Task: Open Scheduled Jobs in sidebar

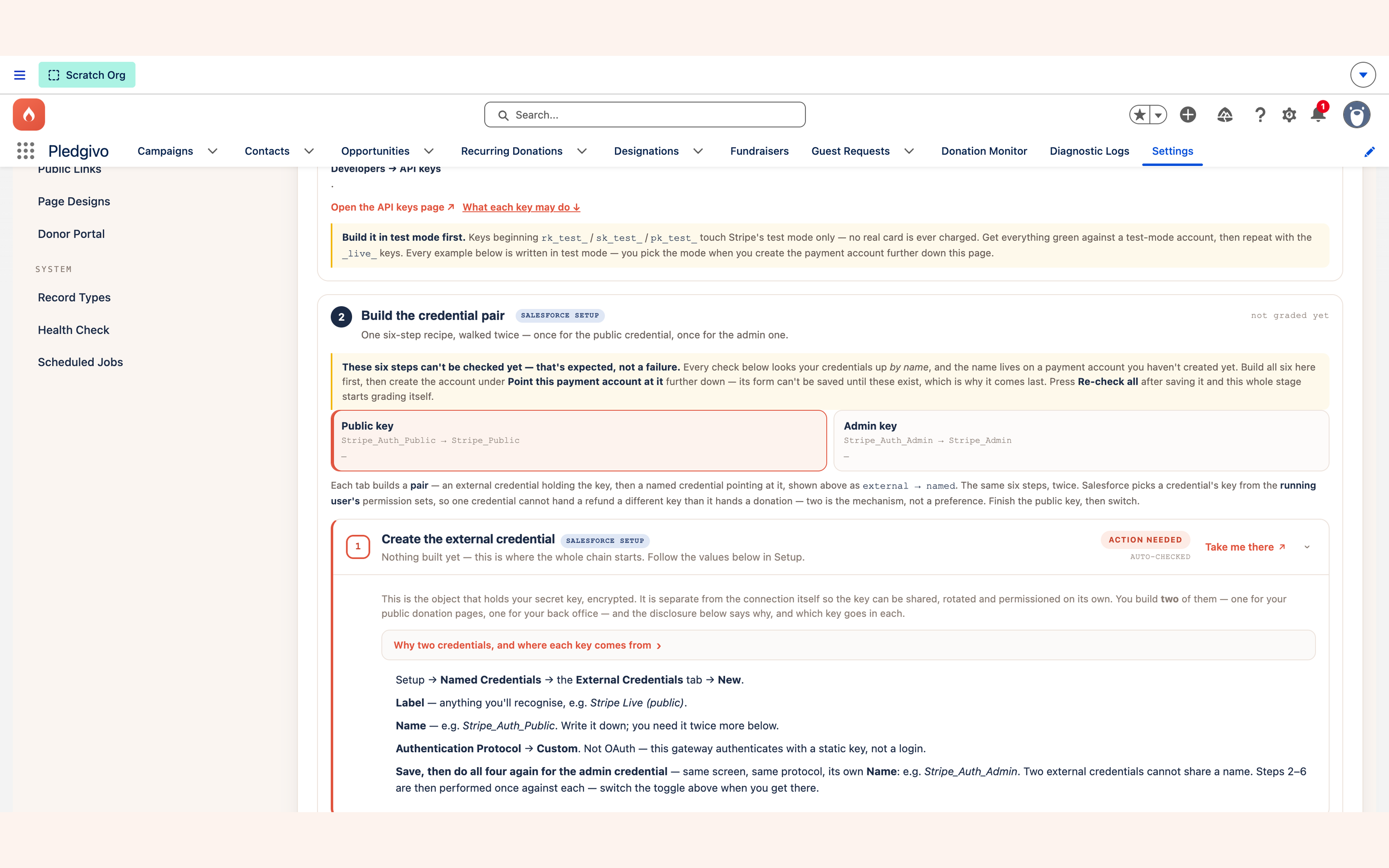Action: [x=81, y=362]
